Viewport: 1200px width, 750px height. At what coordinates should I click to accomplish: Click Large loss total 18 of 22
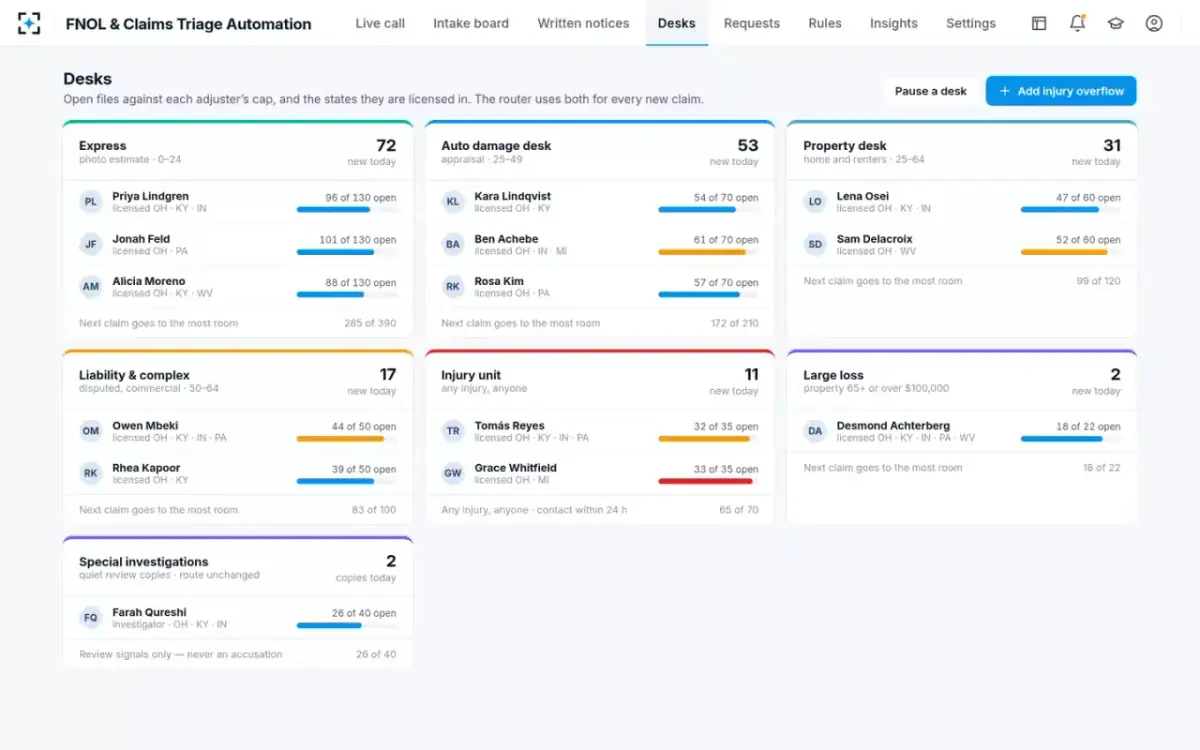[x=1101, y=468]
